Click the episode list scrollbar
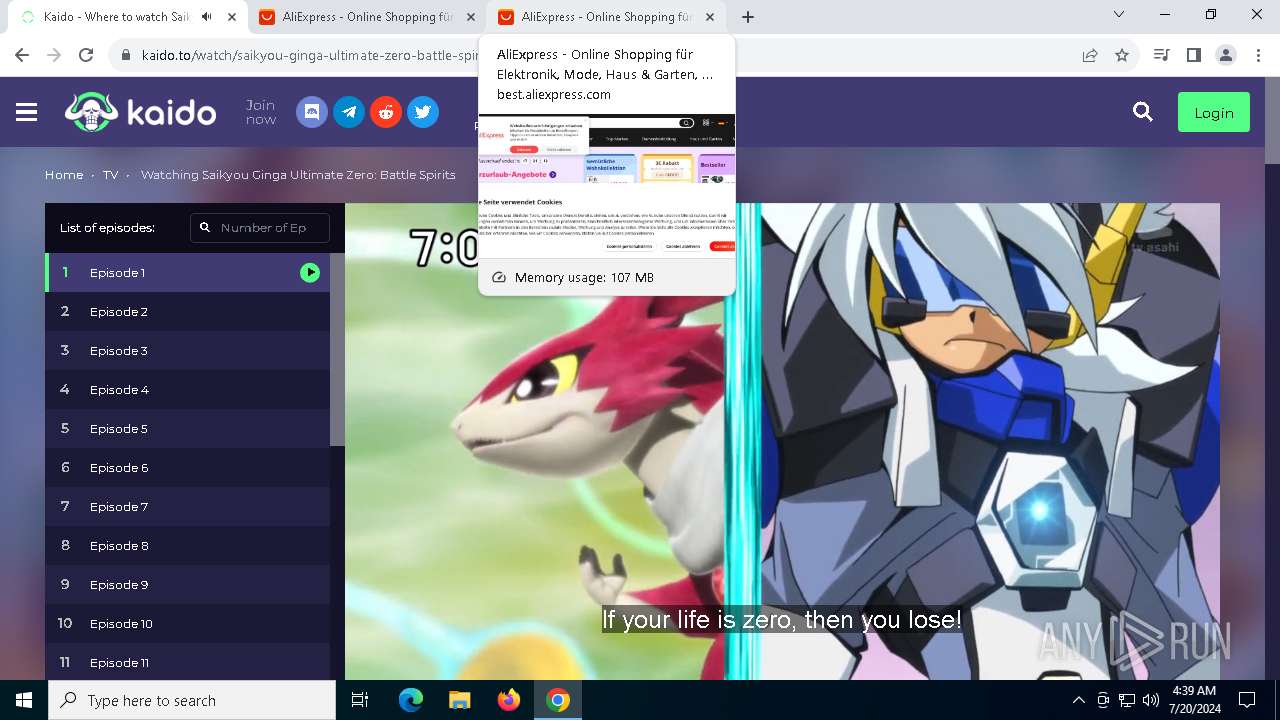 pos(337,349)
